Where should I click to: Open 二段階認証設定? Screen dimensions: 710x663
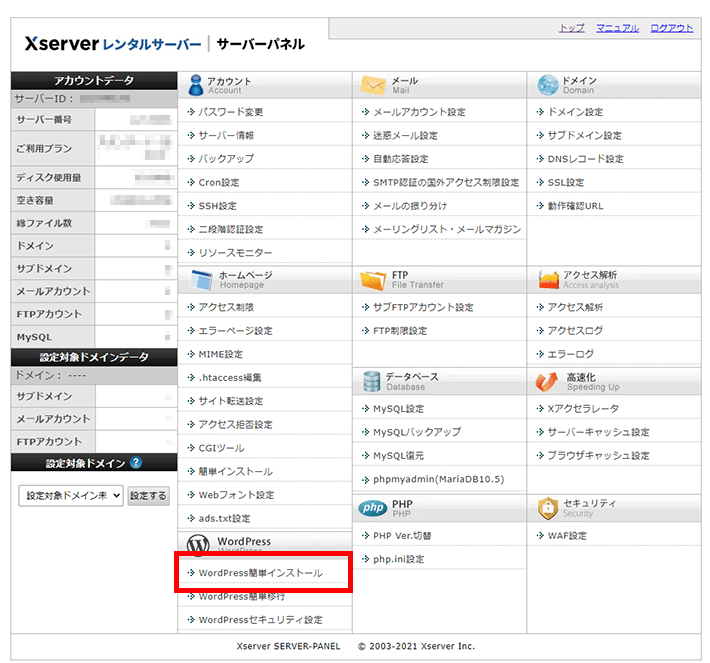(x=231, y=229)
